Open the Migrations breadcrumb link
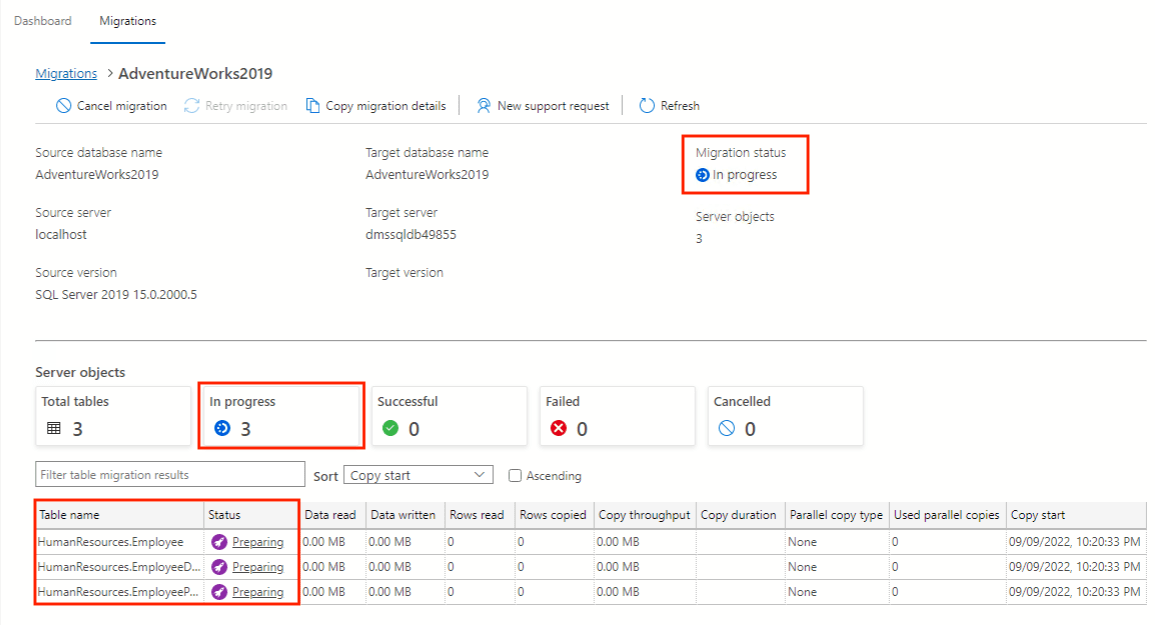This screenshot has width=1155, height=625. tap(65, 72)
